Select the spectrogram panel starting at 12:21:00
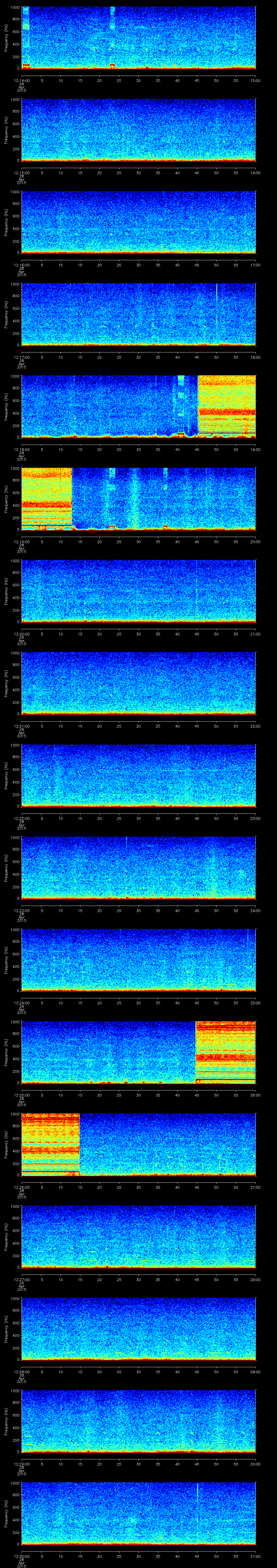Image resolution: width=277 pixels, height=1568 pixels. (138, 683)
